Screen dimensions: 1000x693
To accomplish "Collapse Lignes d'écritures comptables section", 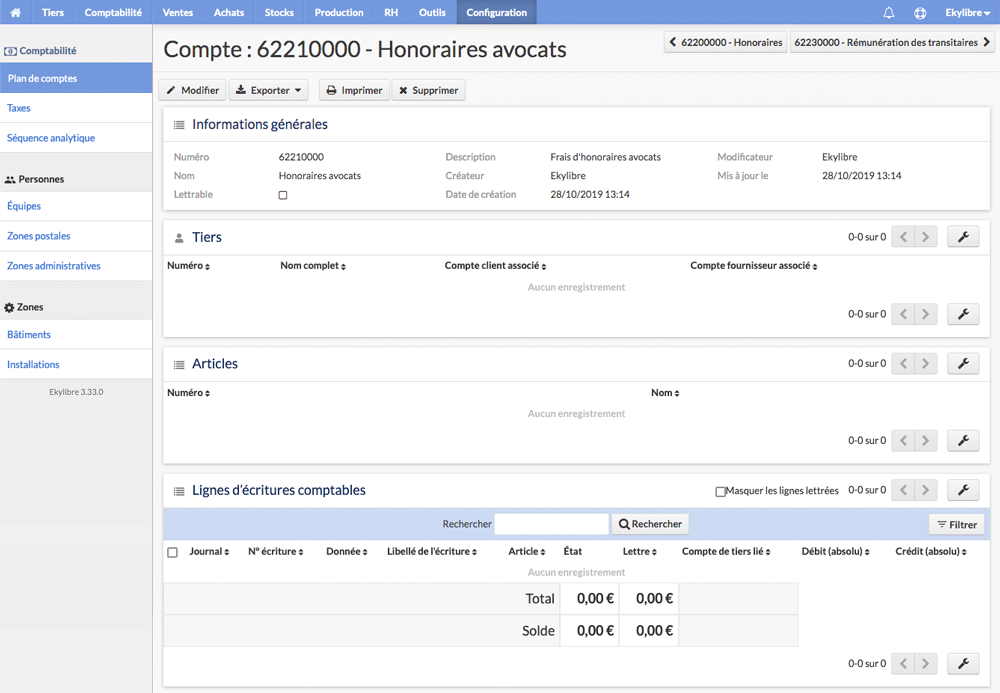I will coord(279,490).
